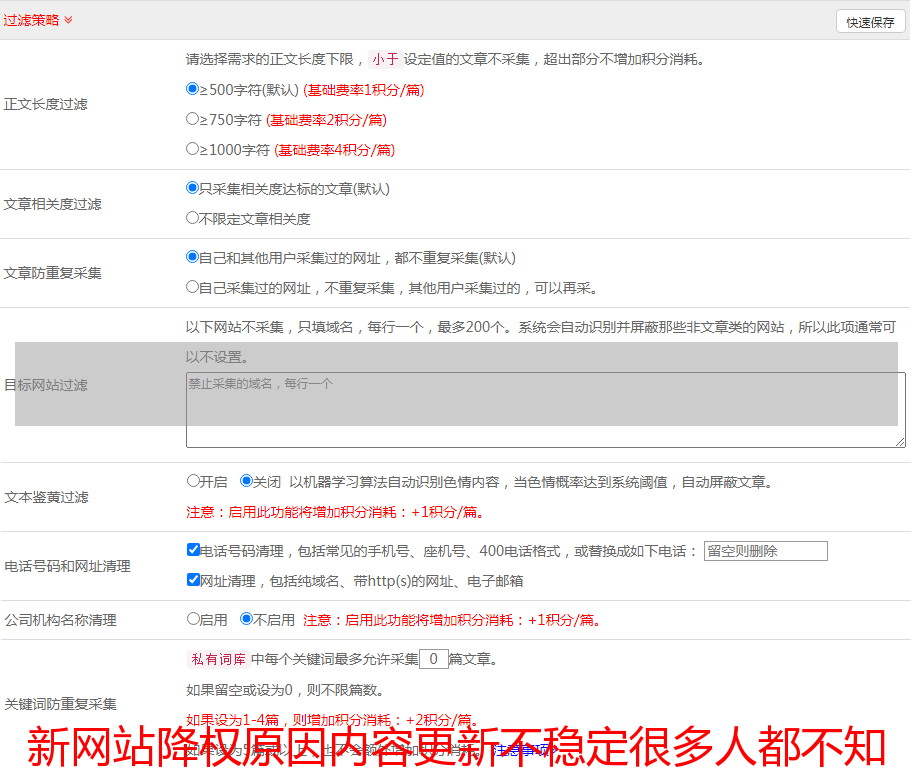
Task: Toggle the 电话号码清理 checkbox
Action: pyautogui.click(x=194, y=550)
